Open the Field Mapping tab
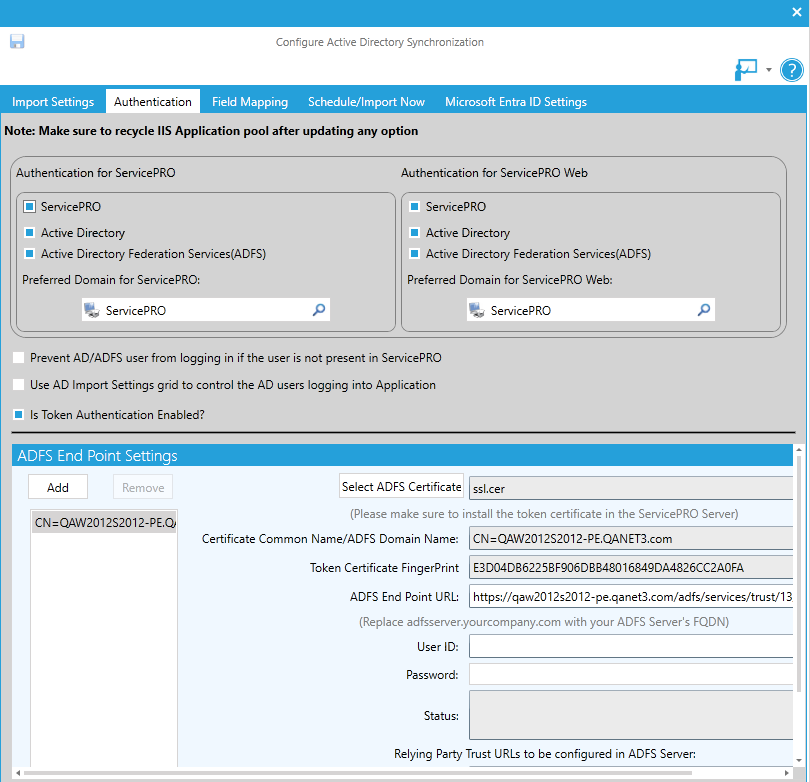Viewport: 810px width, 782px height. point(250,102)
